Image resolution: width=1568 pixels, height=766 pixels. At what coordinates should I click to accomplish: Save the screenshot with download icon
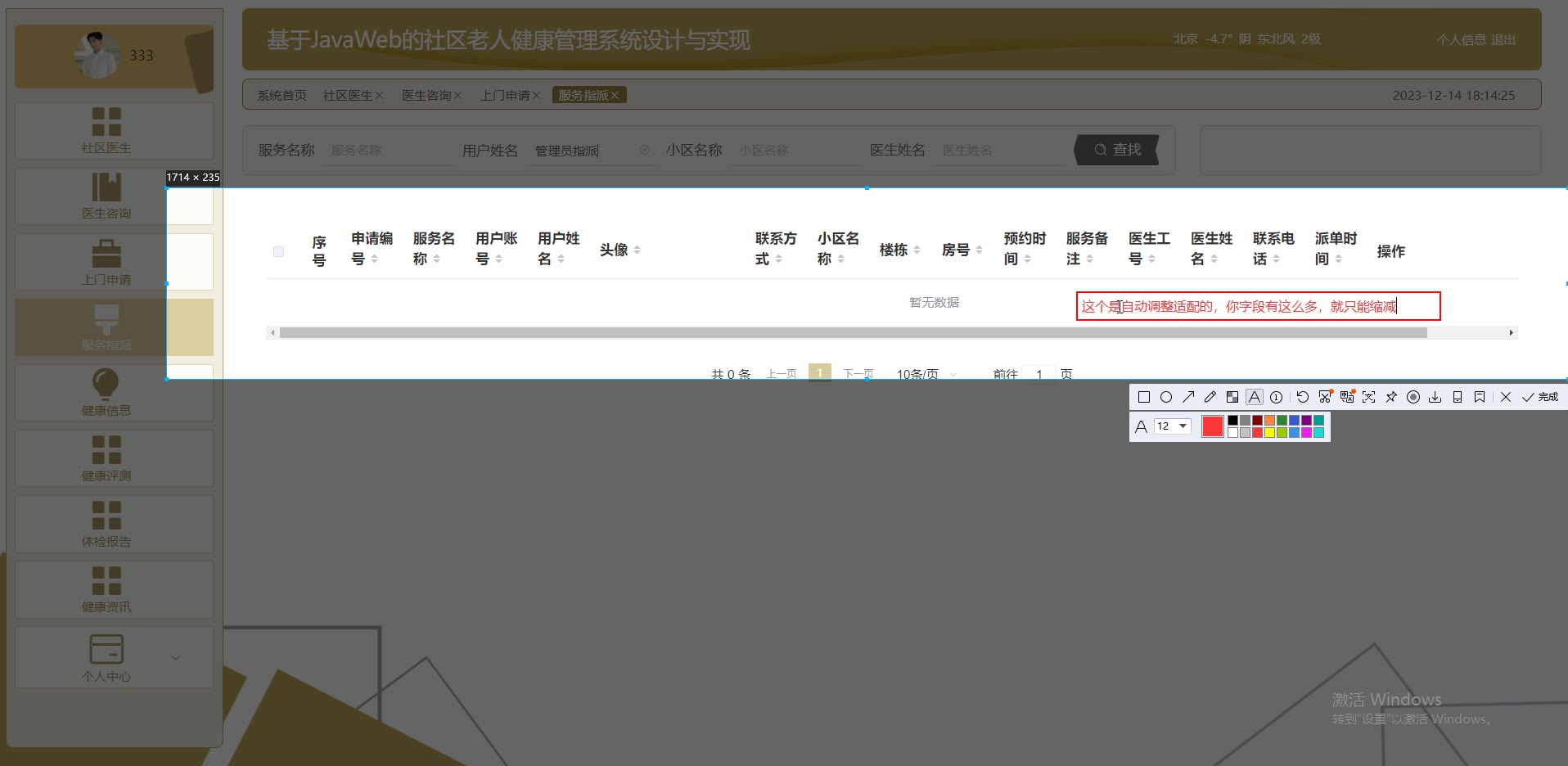[x=1435, y=397]
